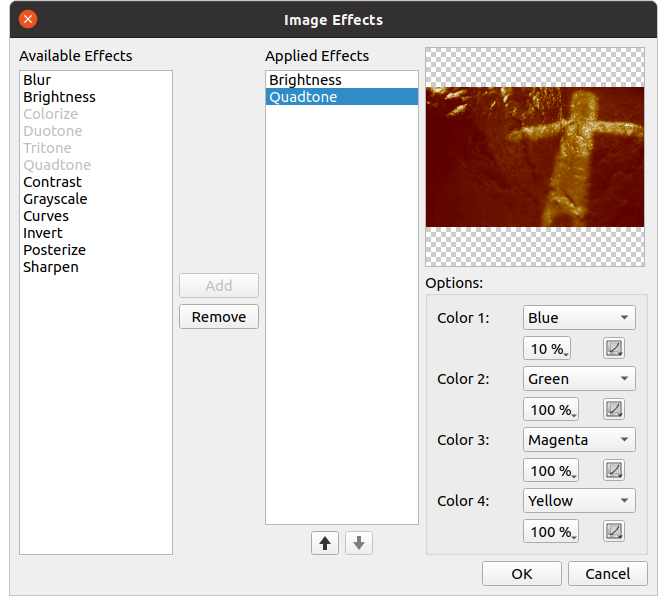Remove the selected effect
The width and height of the screenshot is (667, 605).
(x=219, y=317)
